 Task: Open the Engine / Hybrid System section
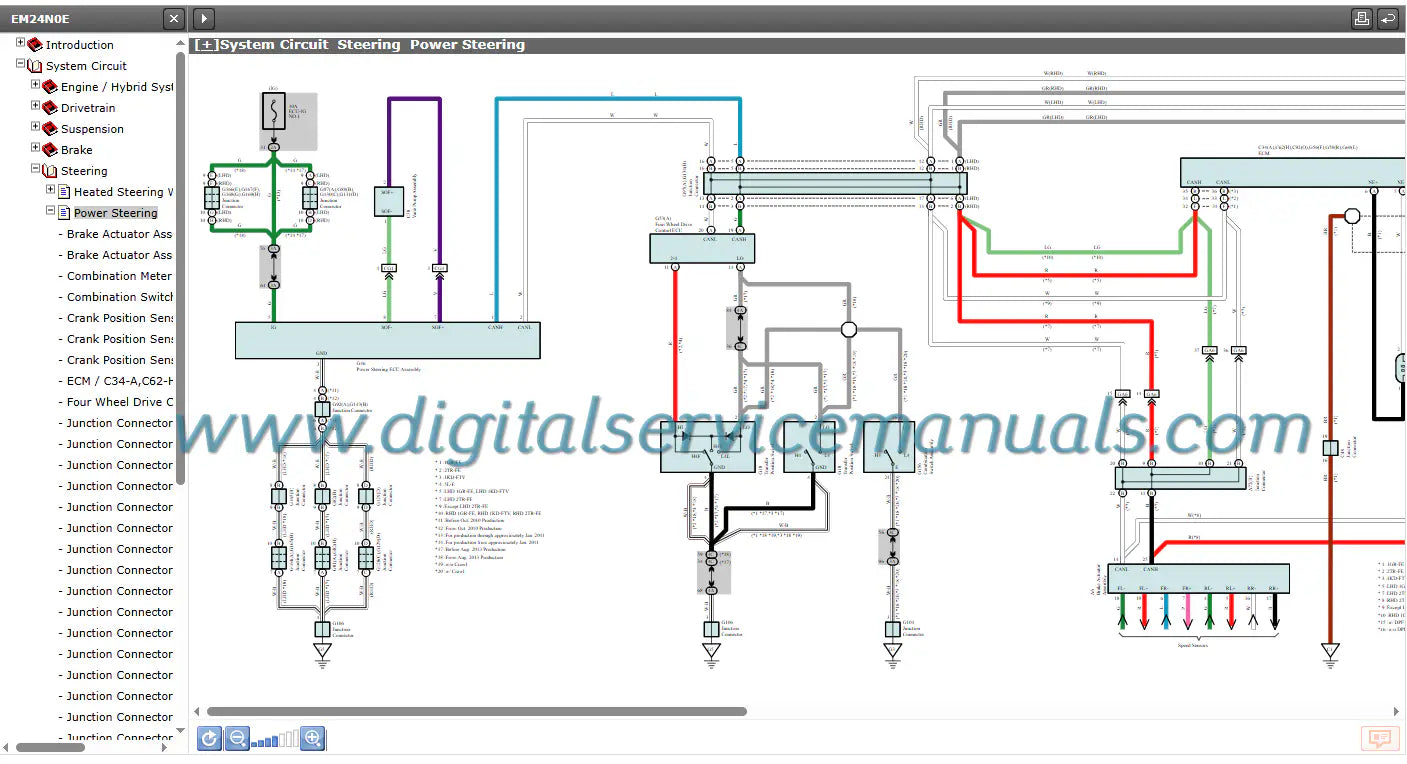click(117, 87)
